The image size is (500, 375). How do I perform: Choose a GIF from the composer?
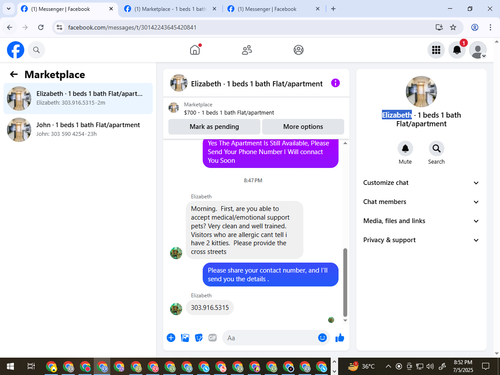(212, 338)
